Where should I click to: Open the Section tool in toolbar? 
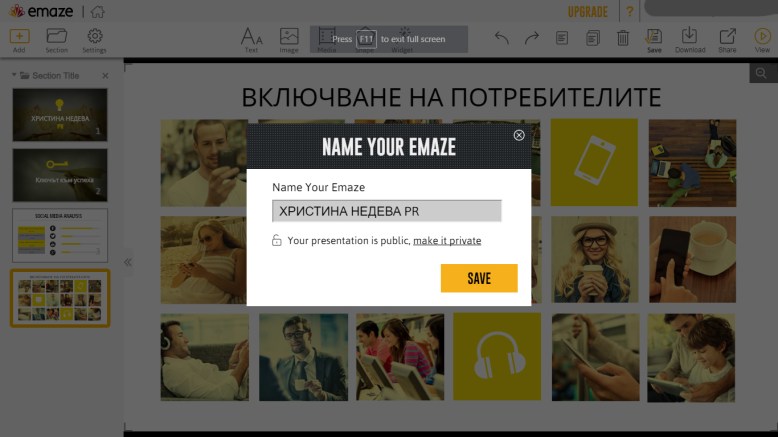pos(57,37)
